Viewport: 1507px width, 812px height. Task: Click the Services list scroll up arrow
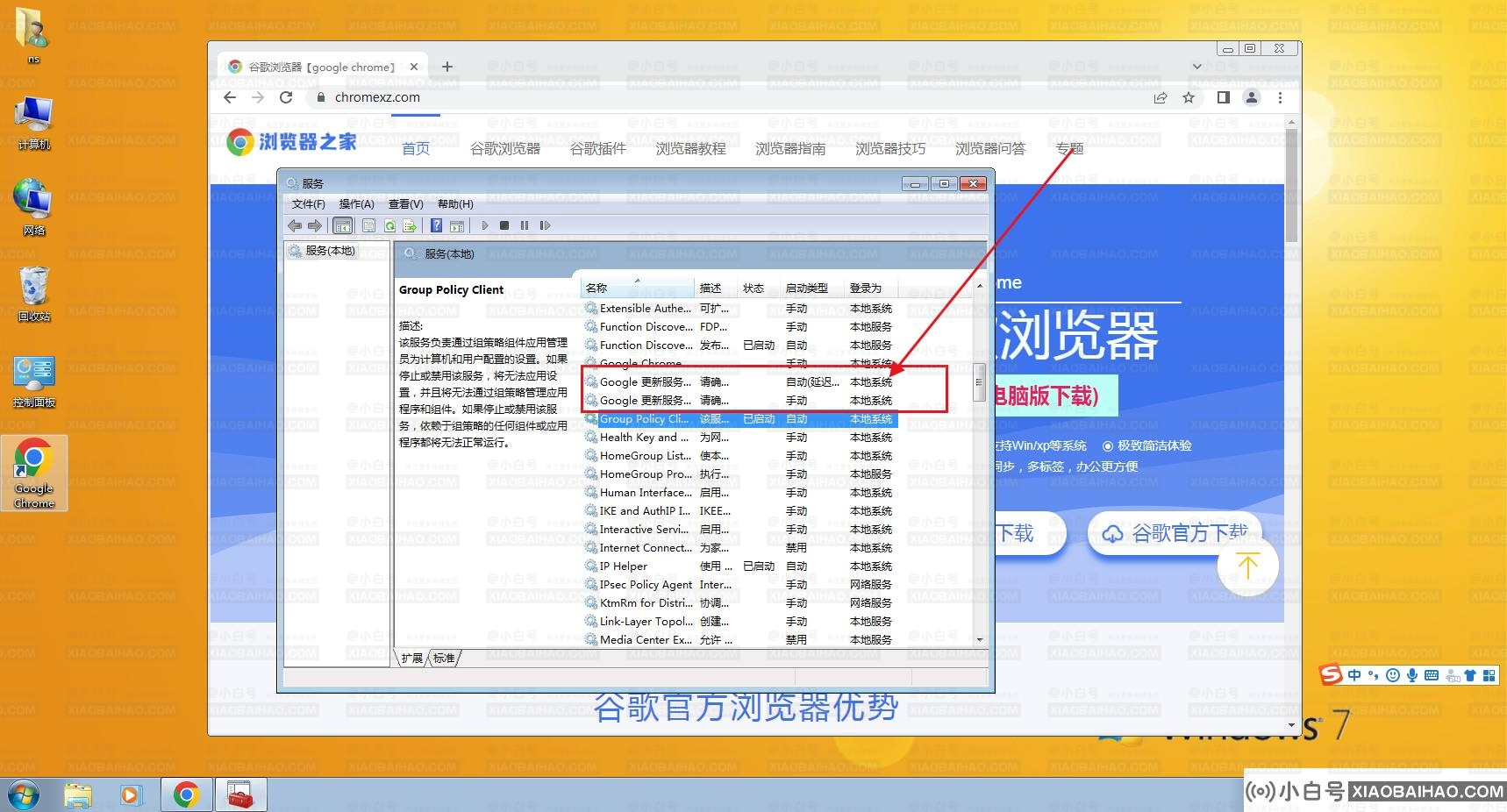pyautogui.click(x=980, y=286)
